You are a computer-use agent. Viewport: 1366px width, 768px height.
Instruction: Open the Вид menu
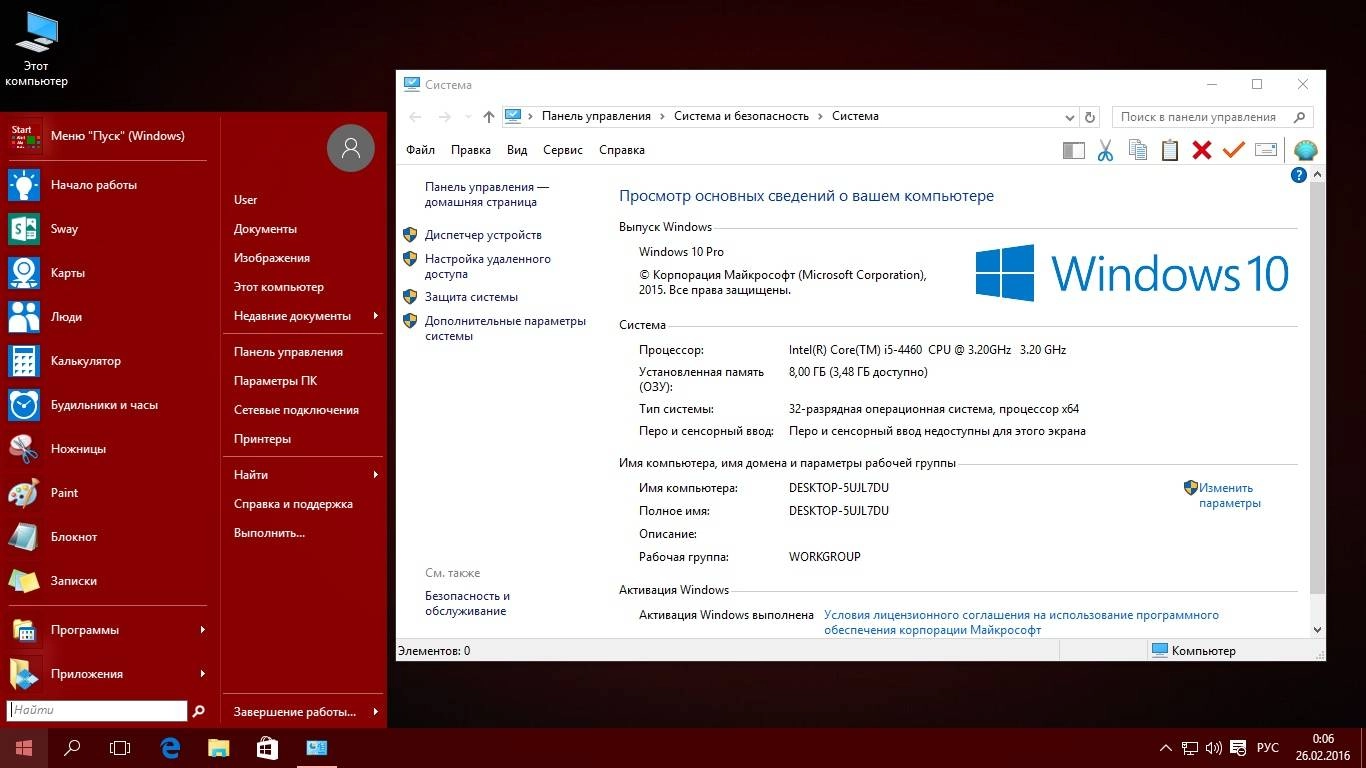(x=517, y=150)
